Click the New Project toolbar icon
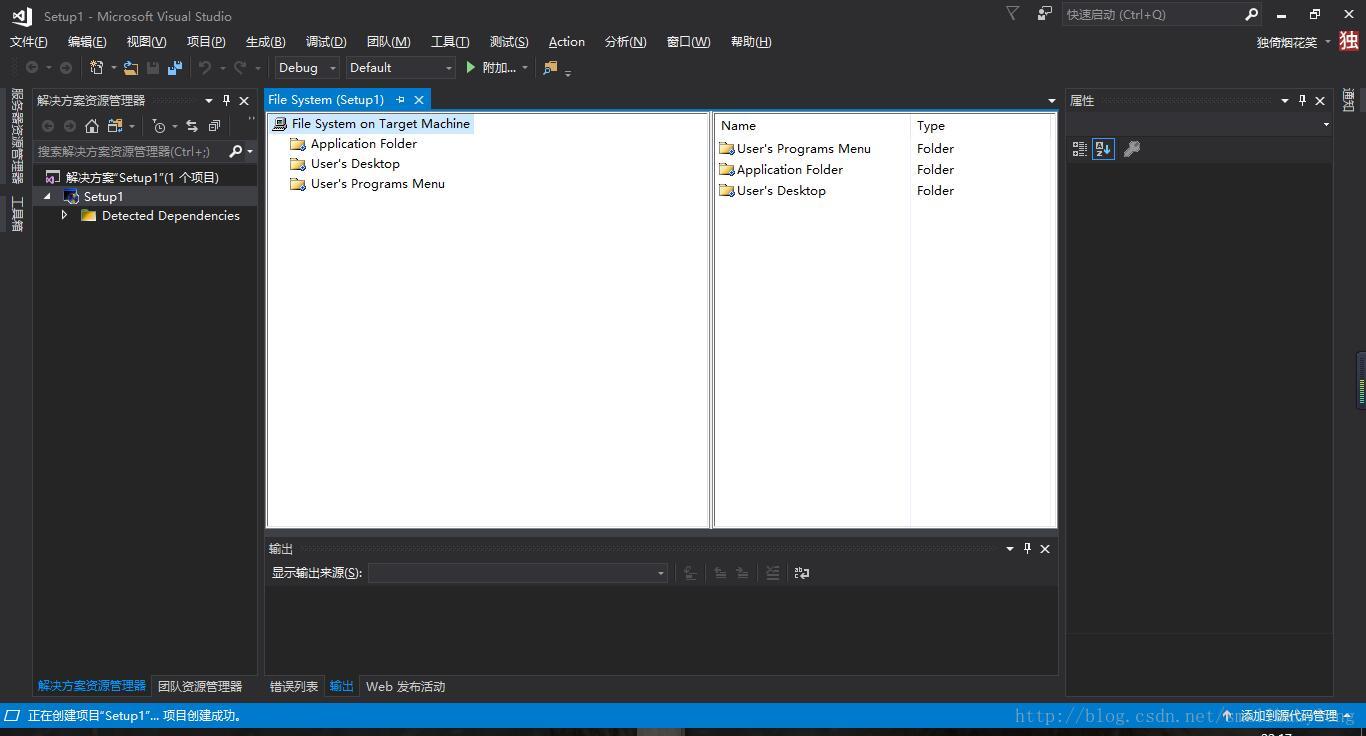 click(97, 68)
